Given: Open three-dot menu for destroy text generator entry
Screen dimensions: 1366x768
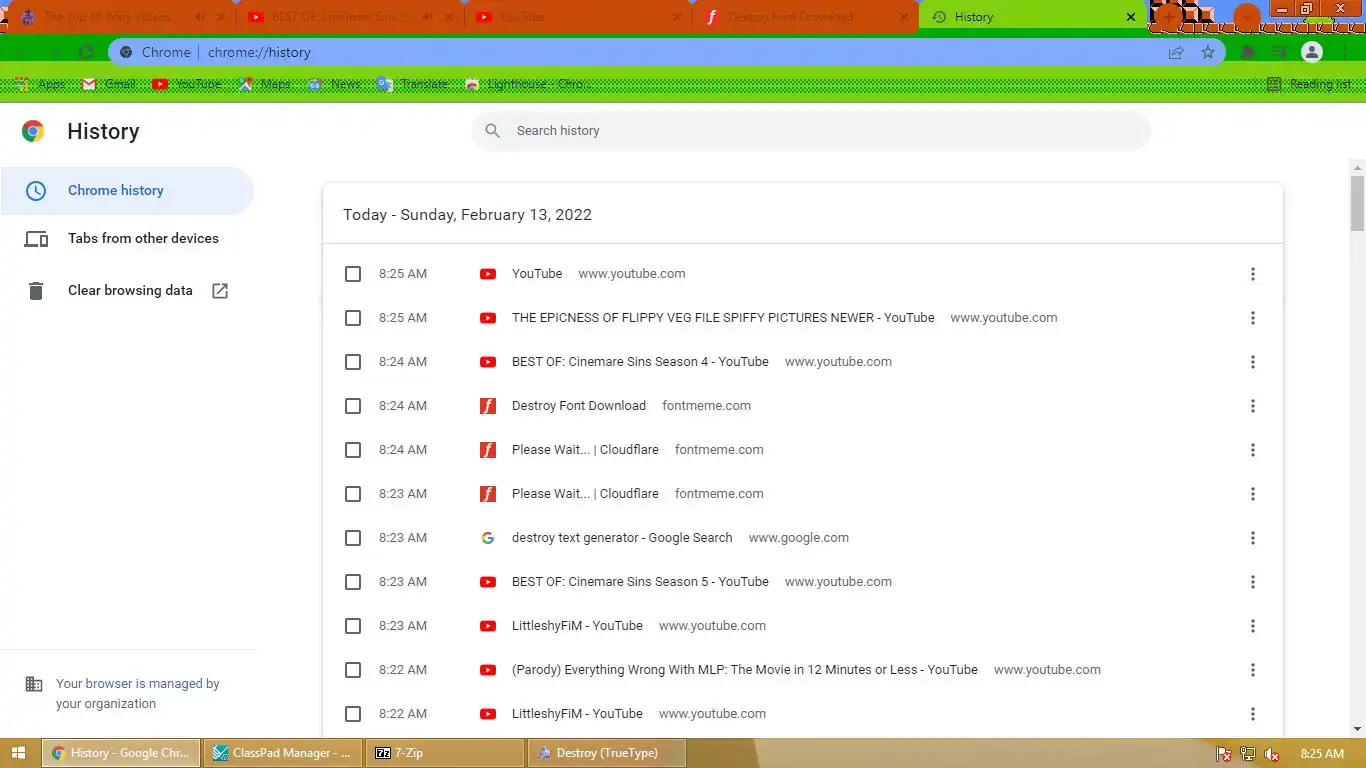Looking at the screenshot, I should point(1253,538).
